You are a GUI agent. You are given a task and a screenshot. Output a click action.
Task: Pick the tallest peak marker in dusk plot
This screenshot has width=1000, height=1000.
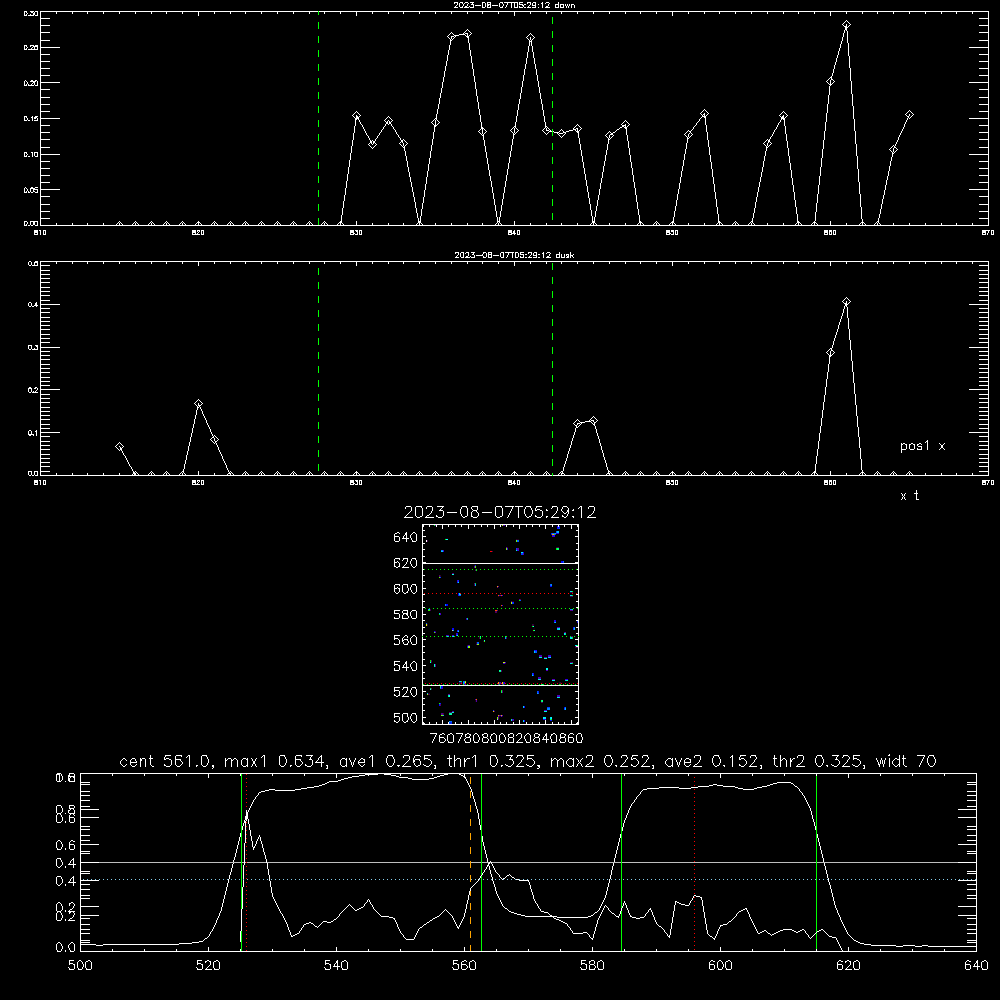click(x=846, y=302)
